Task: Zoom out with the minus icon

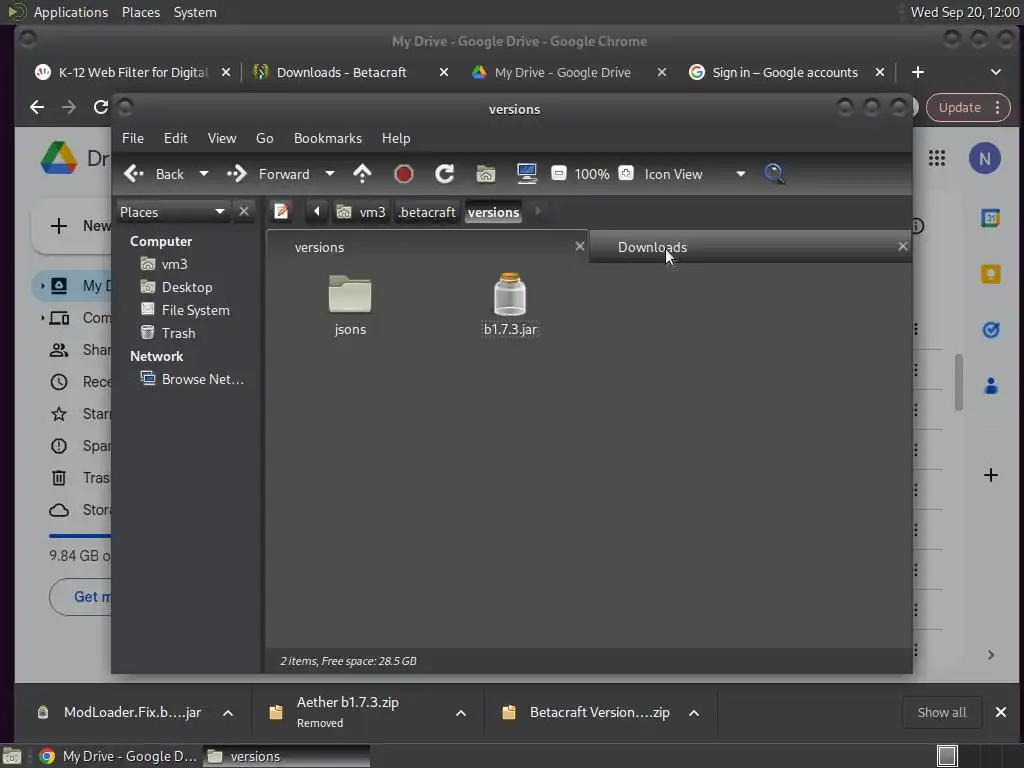Action: click(559, 173)
